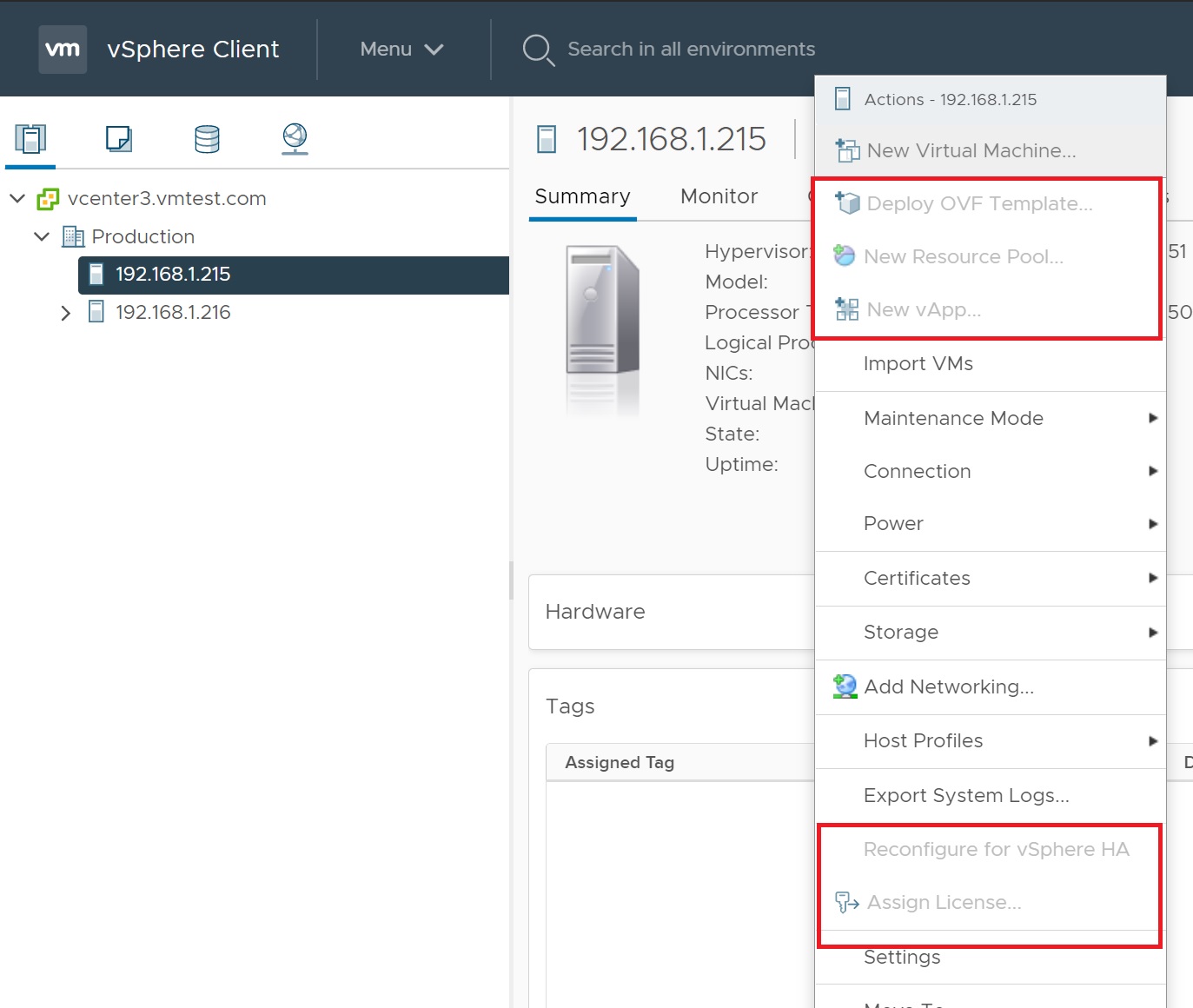Select Production datacenter in tree
The image size is (1193, 1008).
(142, 236)
